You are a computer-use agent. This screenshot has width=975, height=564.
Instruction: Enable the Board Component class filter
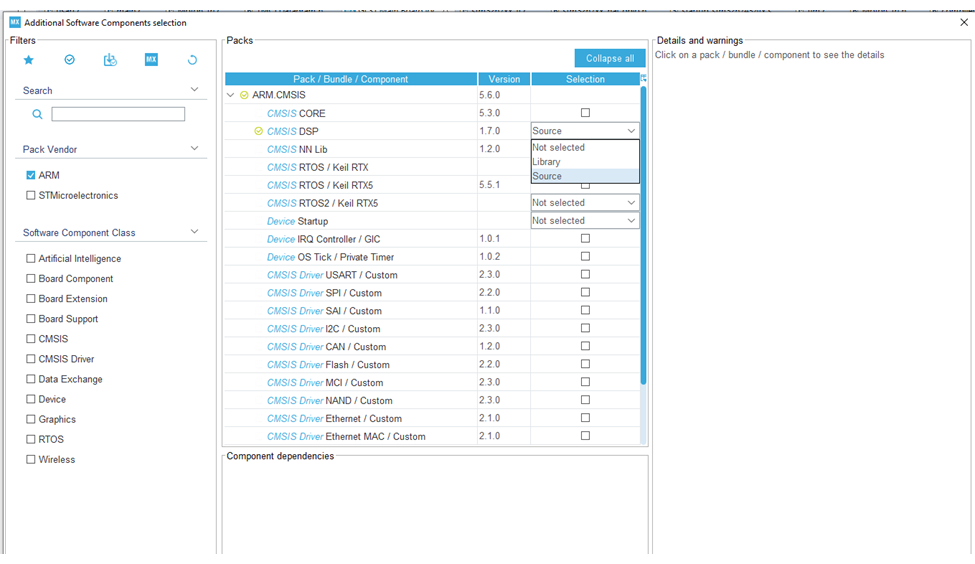click(30, 279)
